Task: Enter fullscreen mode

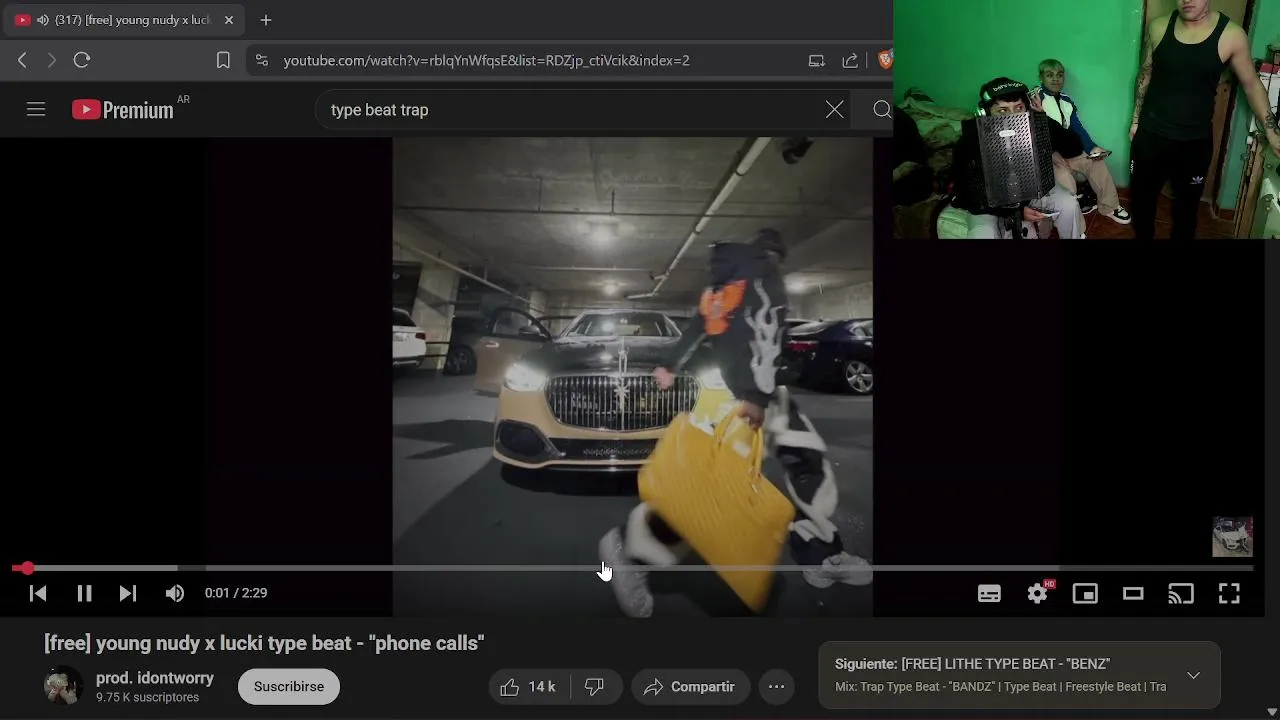Action: point(1229,593)
